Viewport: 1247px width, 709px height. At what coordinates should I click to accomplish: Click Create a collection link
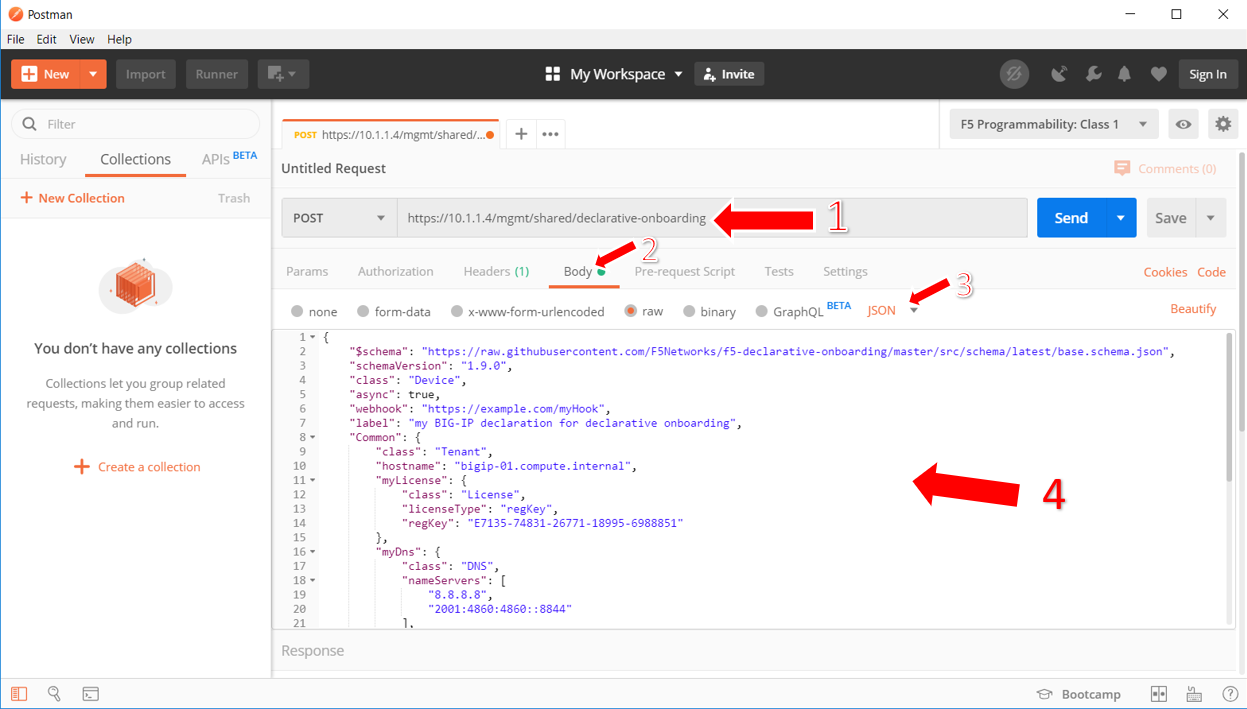[137, 467]
